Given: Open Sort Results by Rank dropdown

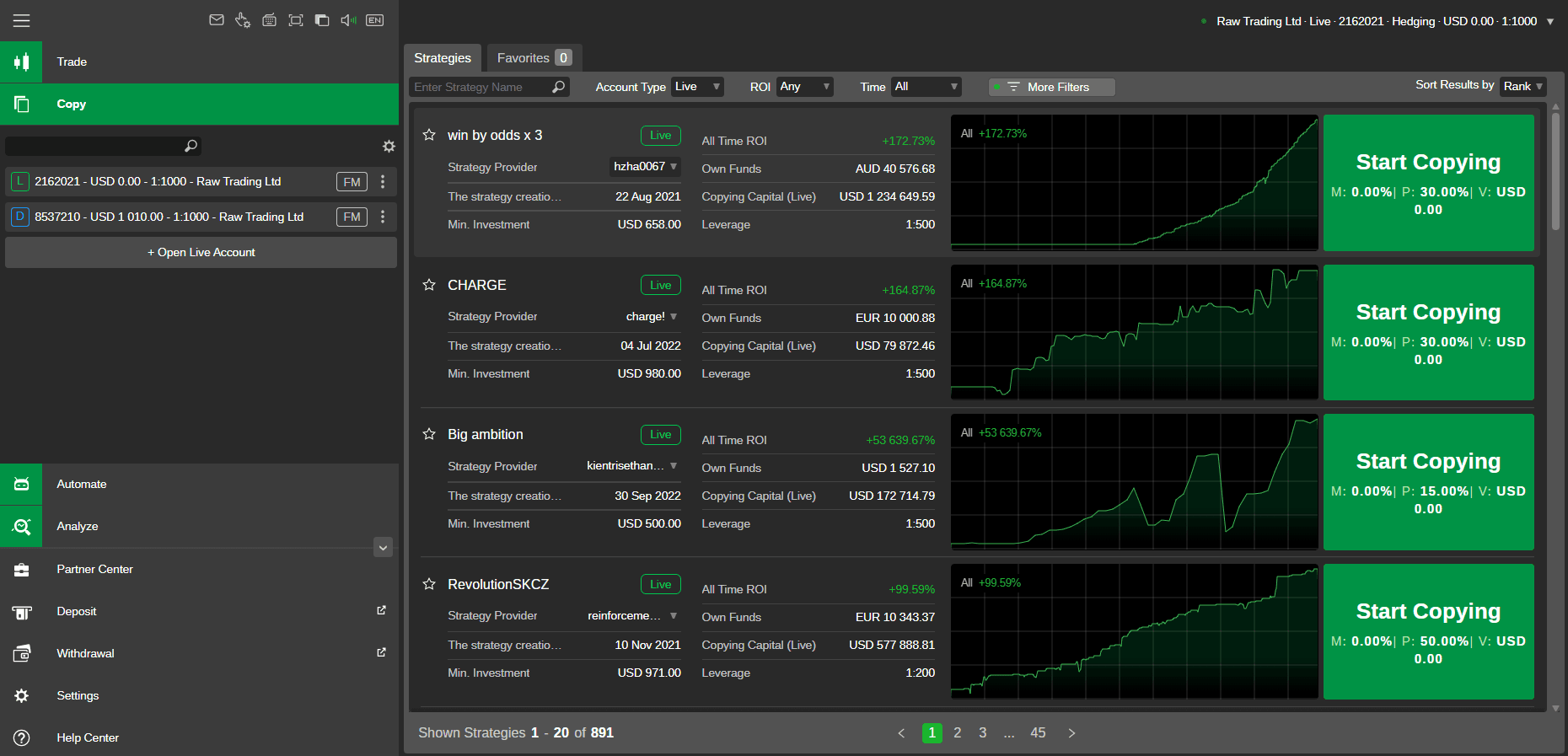Looking at the screenshot, I should point(1522,86).
